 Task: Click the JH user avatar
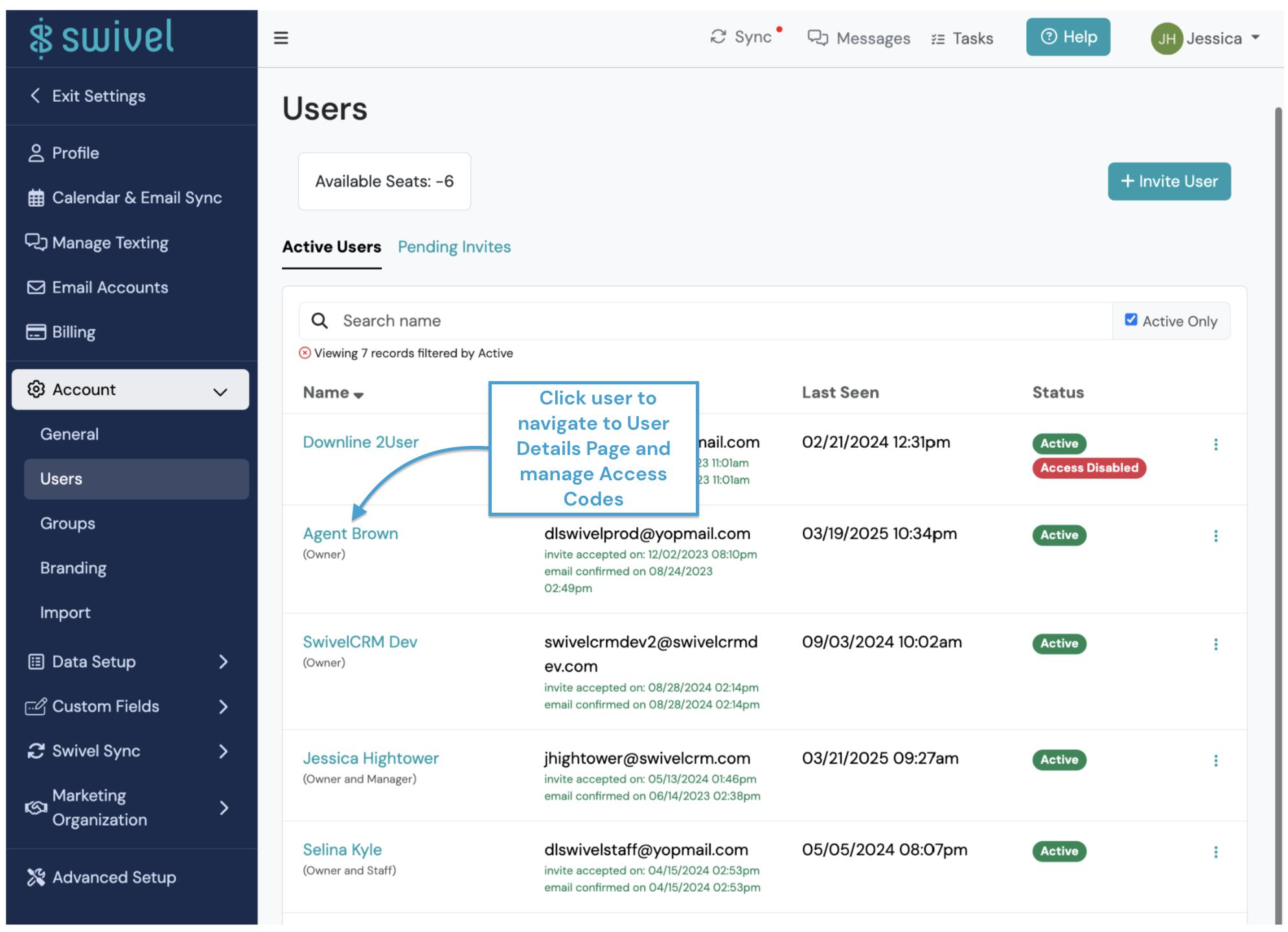click(x=1167, y=39)
